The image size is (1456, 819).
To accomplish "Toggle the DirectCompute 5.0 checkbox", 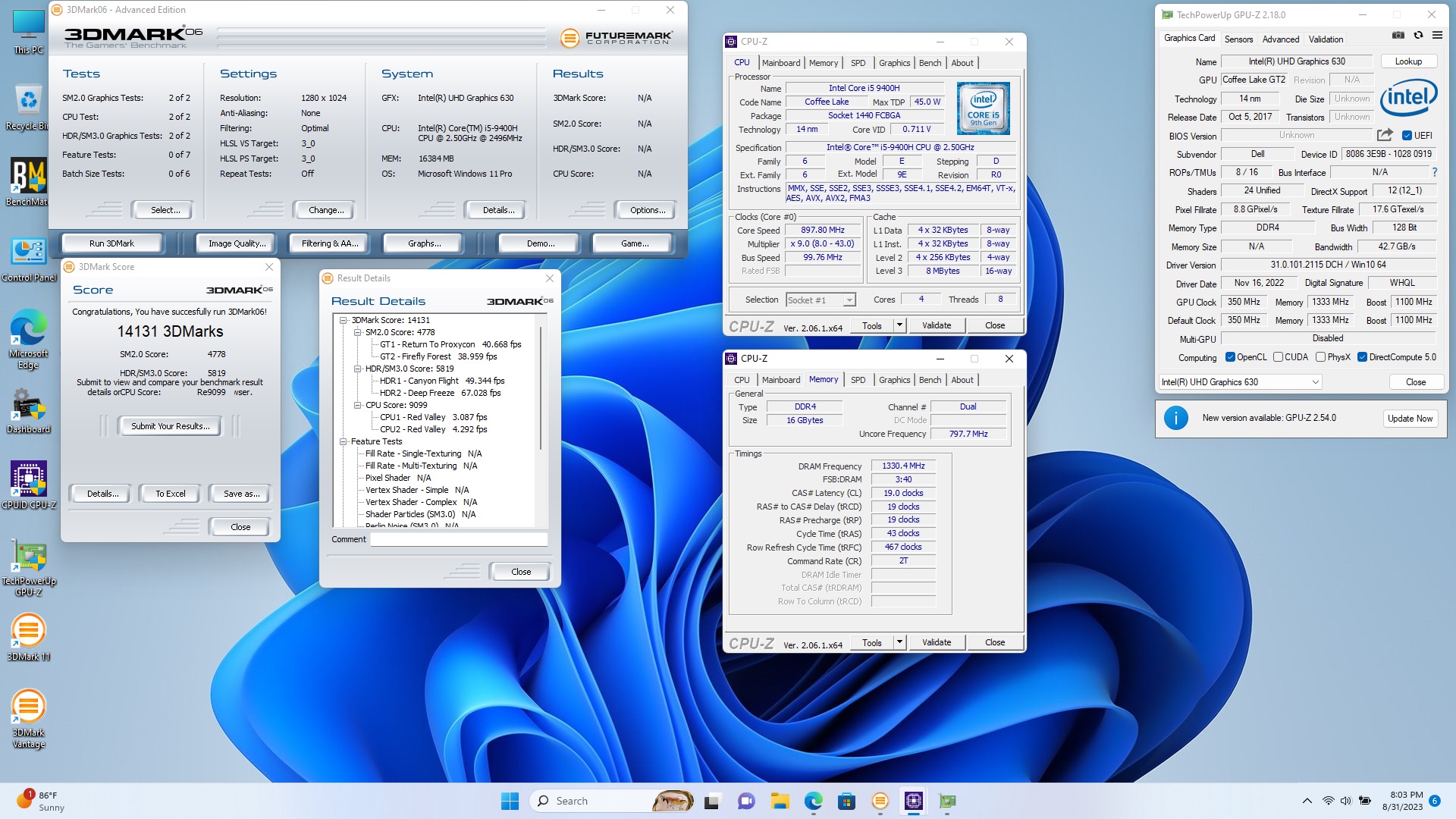I will tap(1362, 357).
